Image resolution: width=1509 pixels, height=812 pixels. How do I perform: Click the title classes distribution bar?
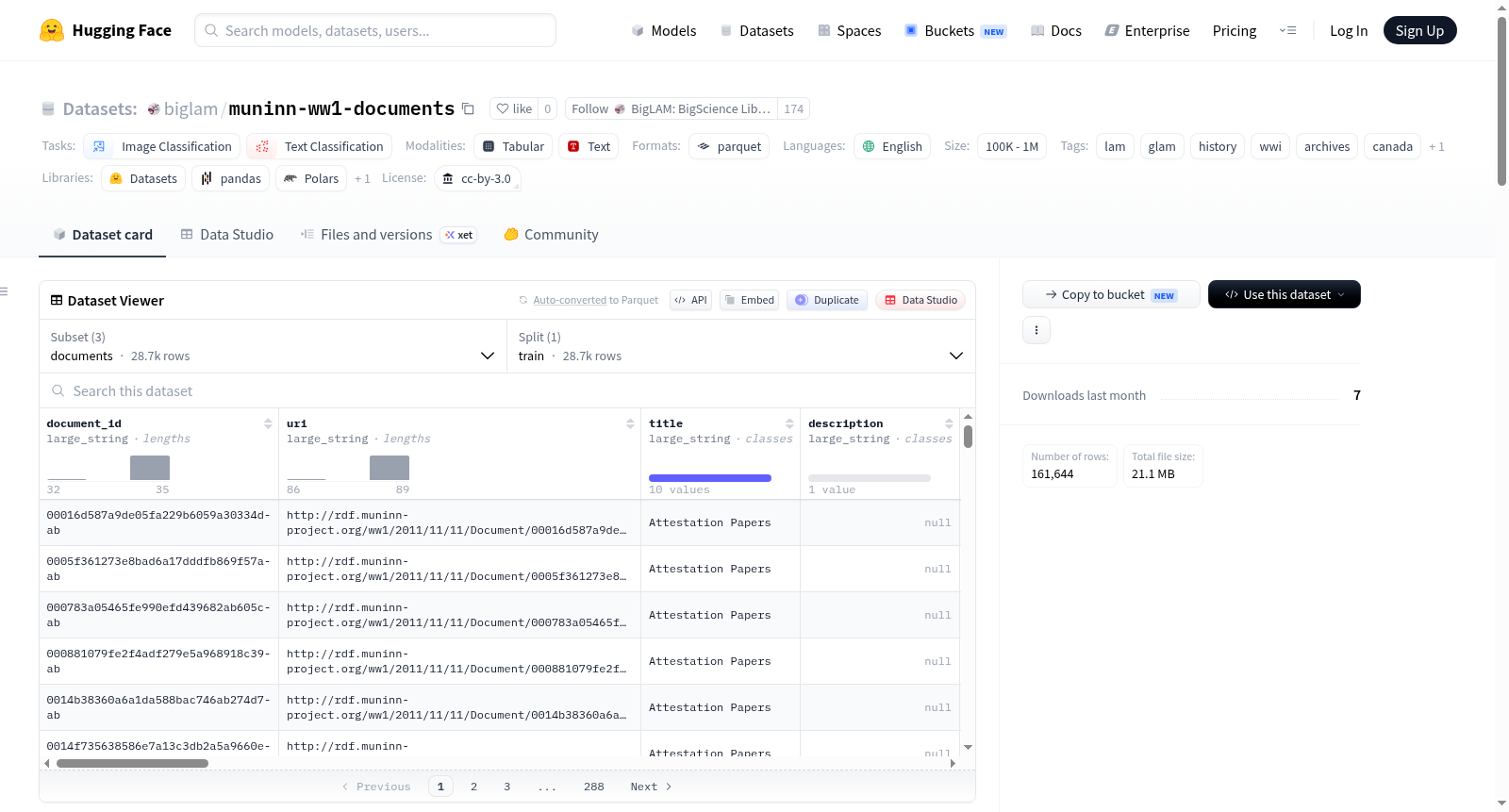click(709, 478)
